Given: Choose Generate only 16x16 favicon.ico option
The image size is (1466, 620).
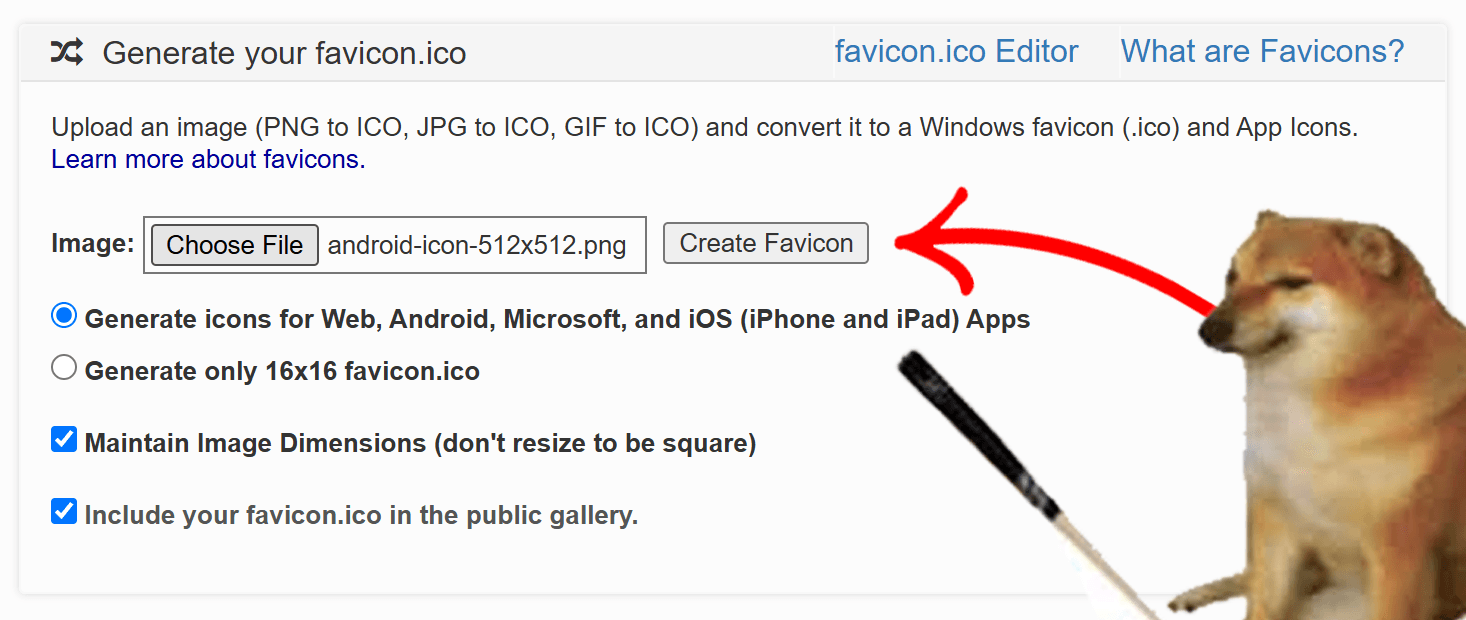Looking at the screenshot, I should coord(63,367).
